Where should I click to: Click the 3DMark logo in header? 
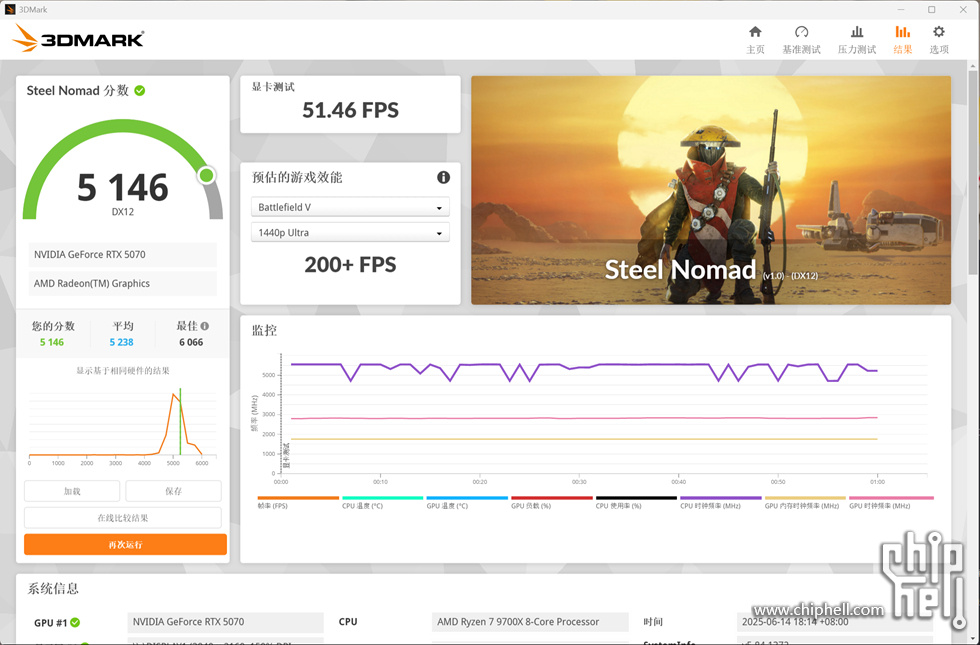[x=79, y=38]
